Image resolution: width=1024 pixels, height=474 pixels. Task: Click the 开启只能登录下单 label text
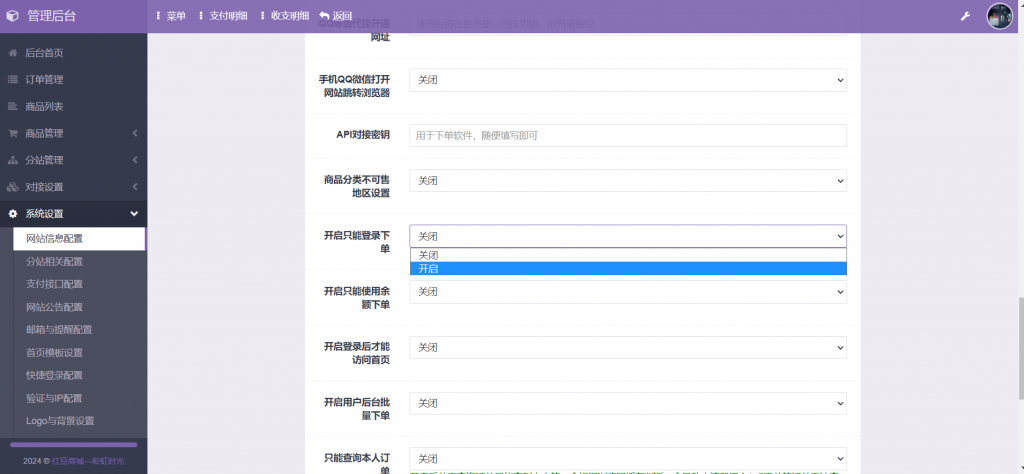[x=357, y=242]
